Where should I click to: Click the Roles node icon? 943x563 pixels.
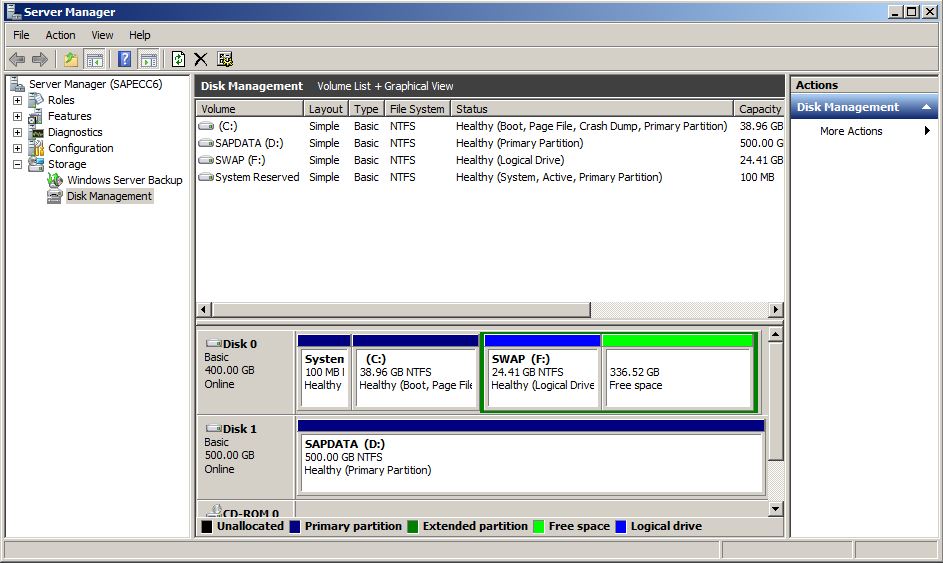[x=37, y=100]
